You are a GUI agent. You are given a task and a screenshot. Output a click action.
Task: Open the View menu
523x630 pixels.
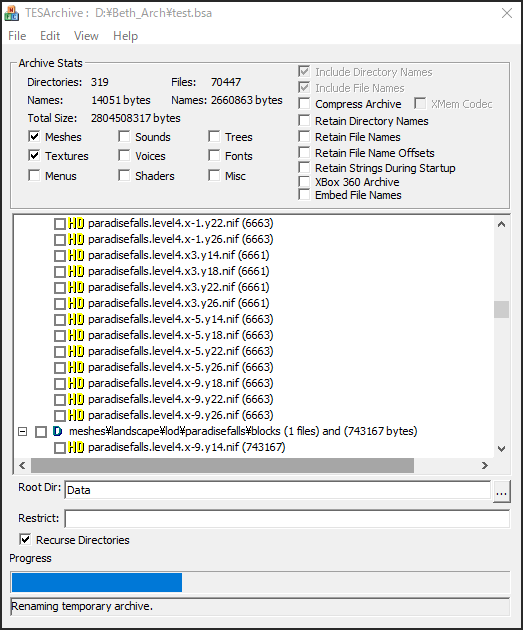pyautogui.click(x=86, y=36)
